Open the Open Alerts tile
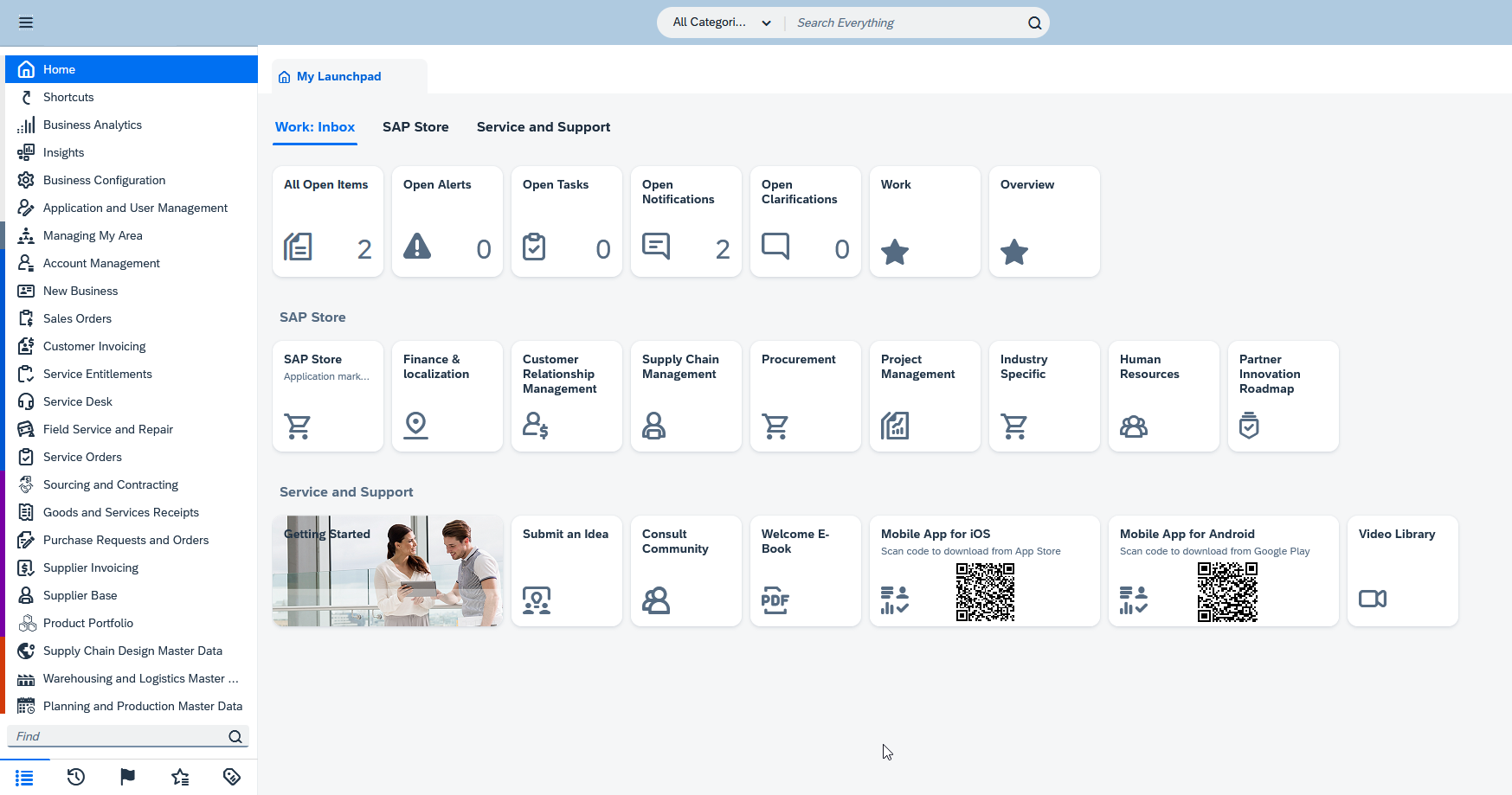1512x795 pixels. (x=447, y=221)
